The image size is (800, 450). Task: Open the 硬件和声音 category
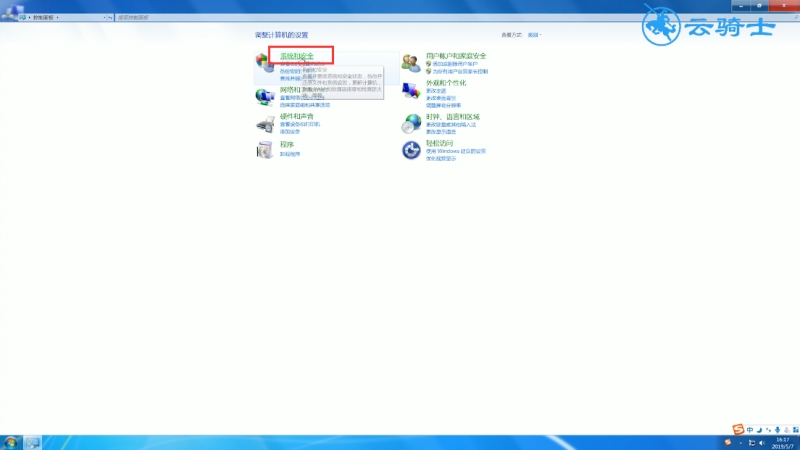[x=296, y=116]
